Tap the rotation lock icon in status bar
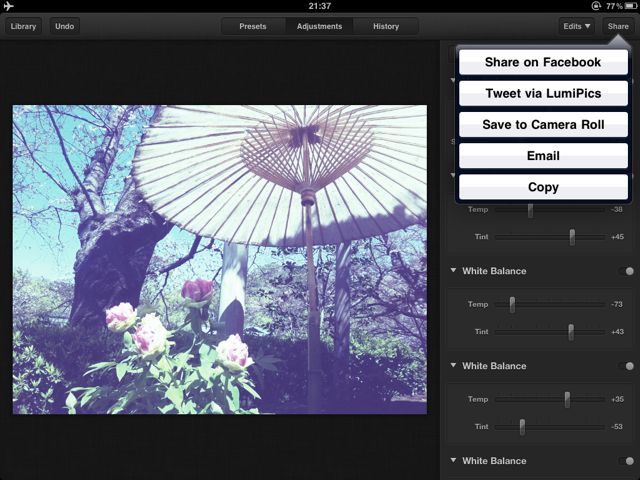This screenshot has width=640, height=480. [596, 6]
